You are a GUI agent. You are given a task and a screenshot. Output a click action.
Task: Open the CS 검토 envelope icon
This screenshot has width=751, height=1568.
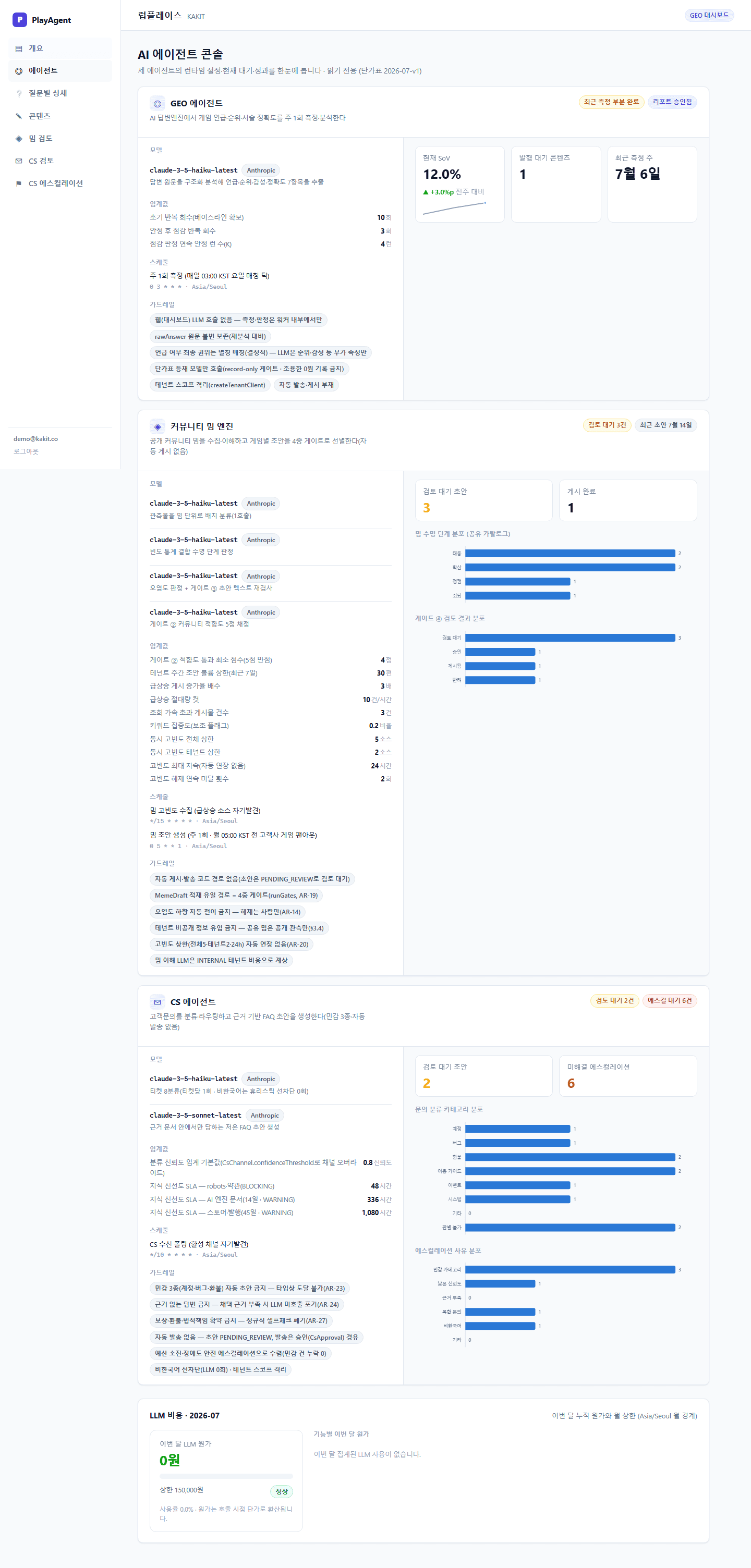tap(19, 161)
